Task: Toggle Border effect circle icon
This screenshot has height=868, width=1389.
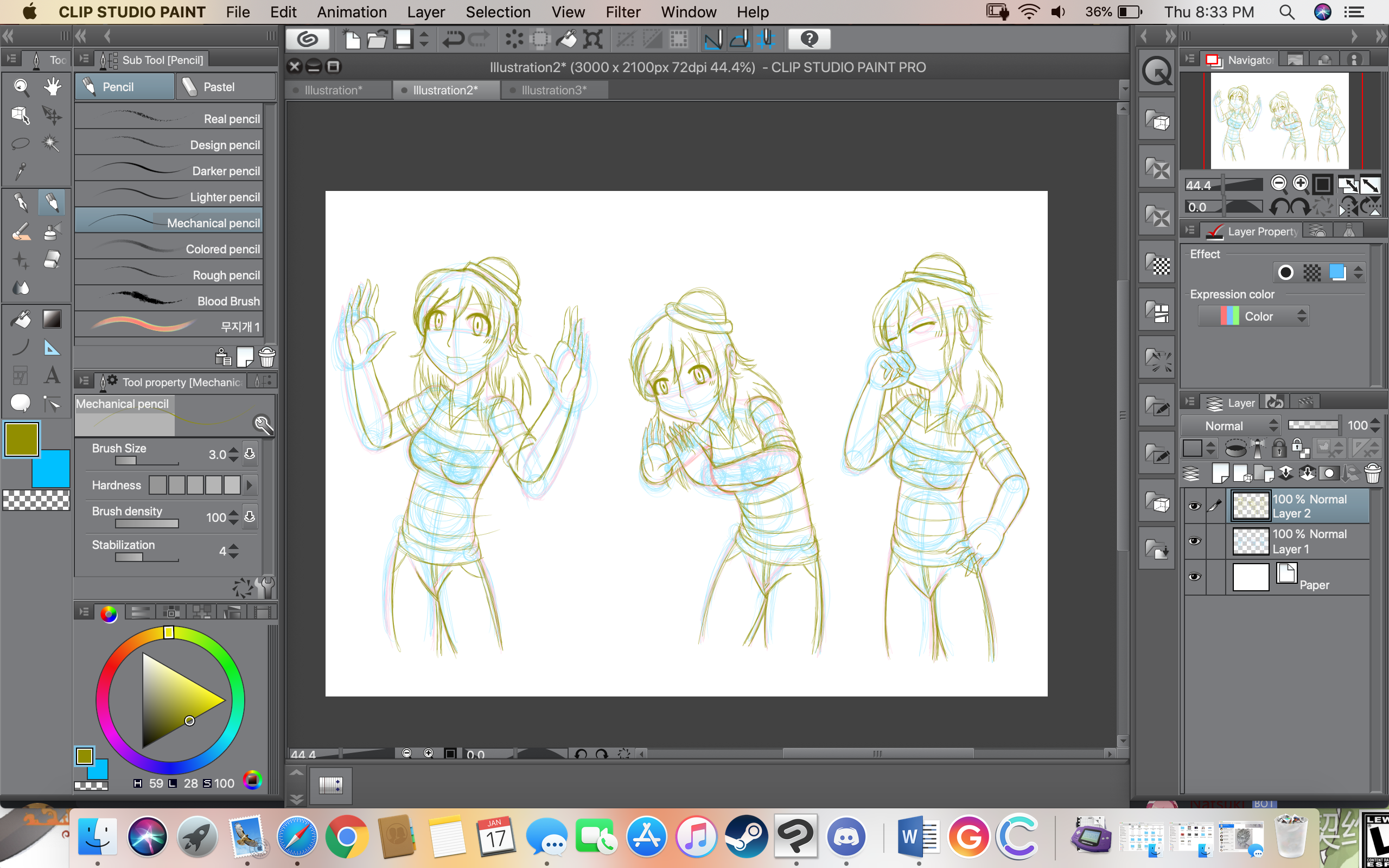Action: (1286, 272)
